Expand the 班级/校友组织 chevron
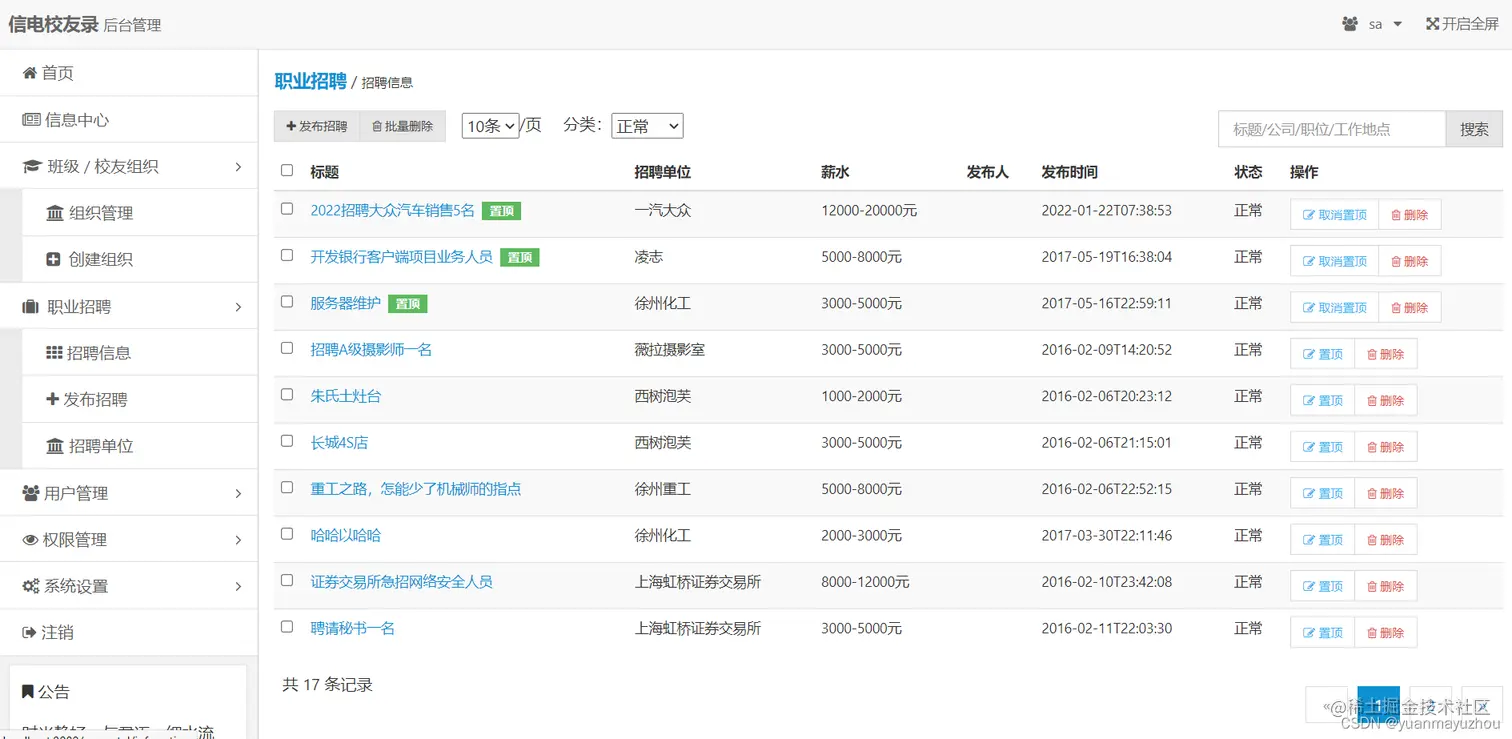The height and width of the screenshot is (739, 1512). point(238,167)
